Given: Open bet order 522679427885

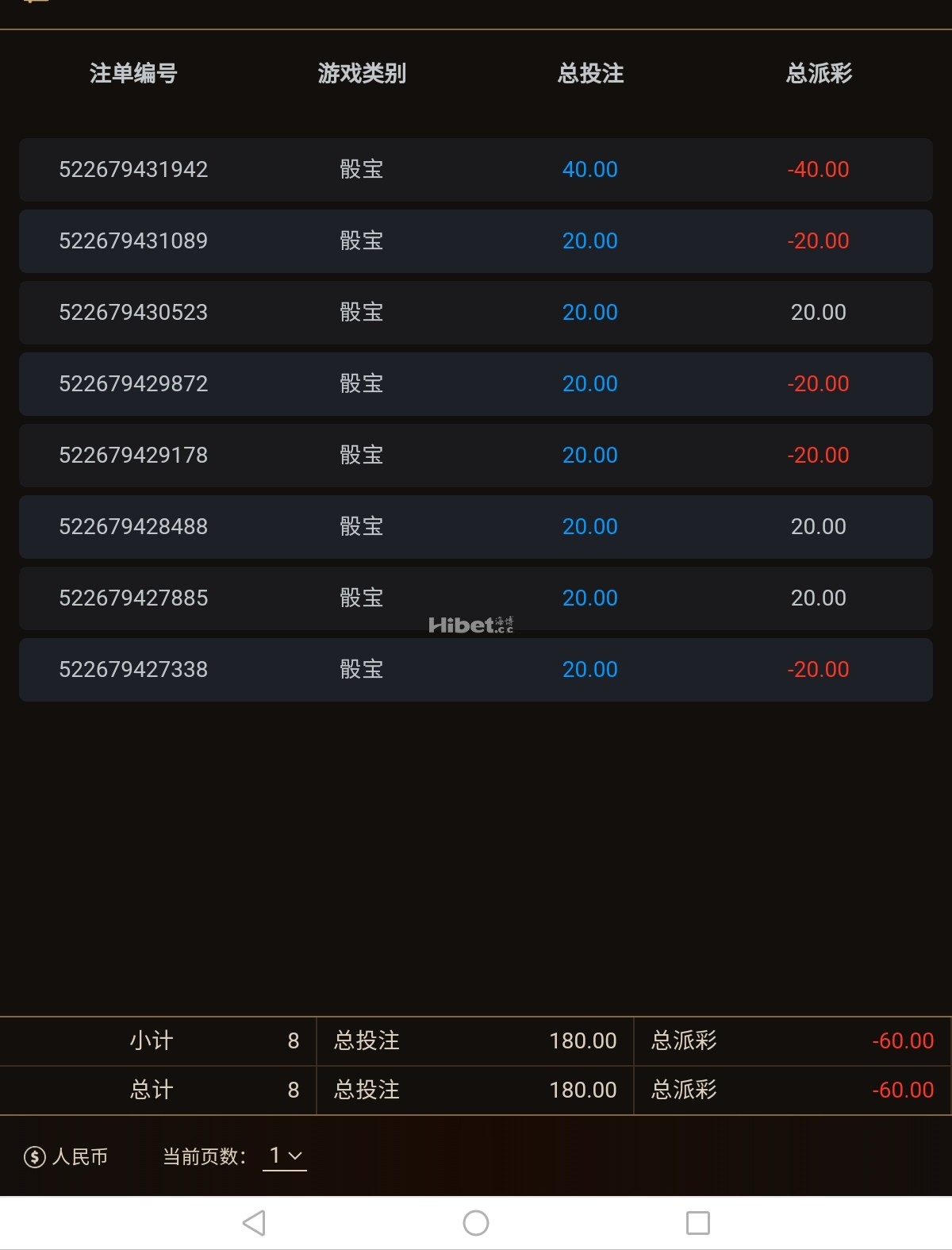Looking at the screenshot, I should (133, 598).
